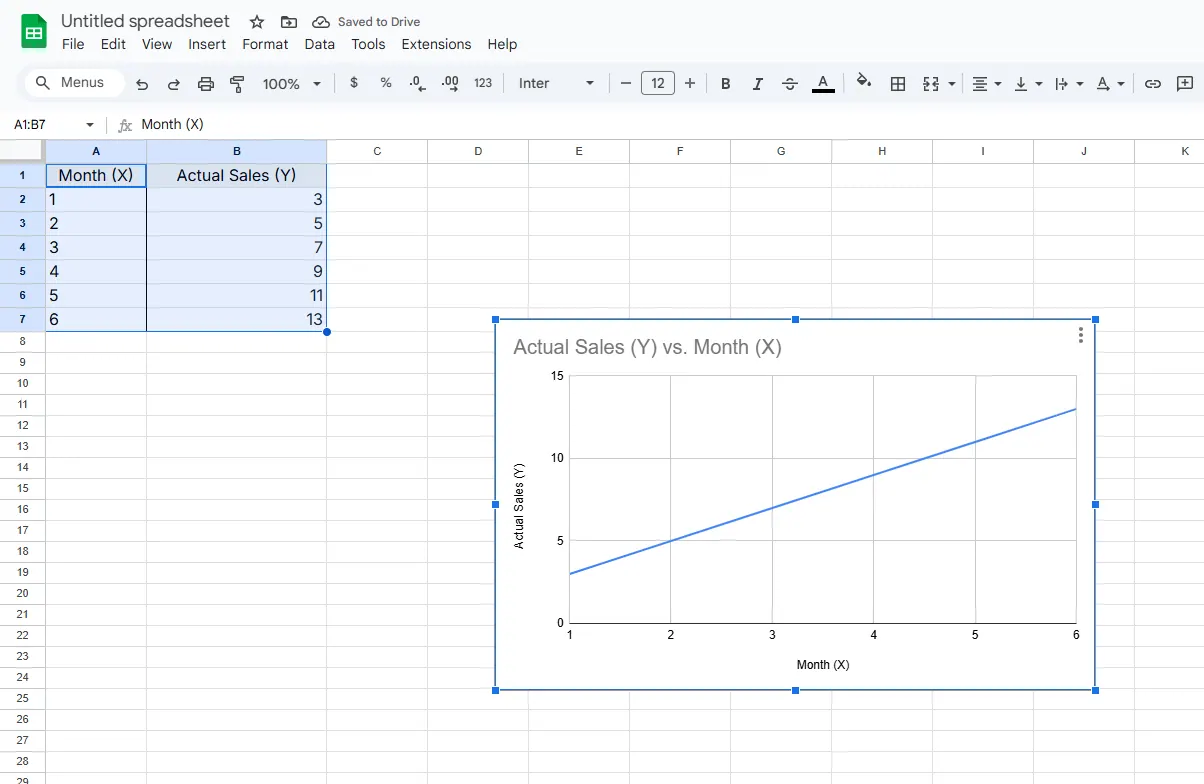Star the Untitled spreadsheet
Screen dimensions: 1204x784
pos(257,22)
